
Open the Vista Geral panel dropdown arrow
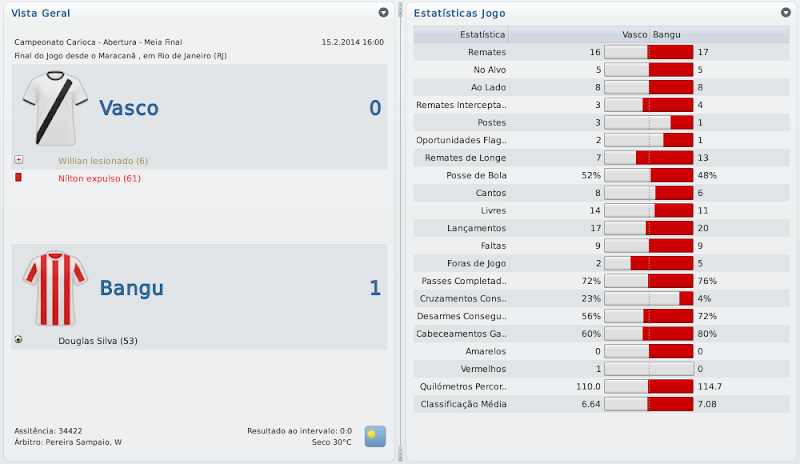point(383,13)
